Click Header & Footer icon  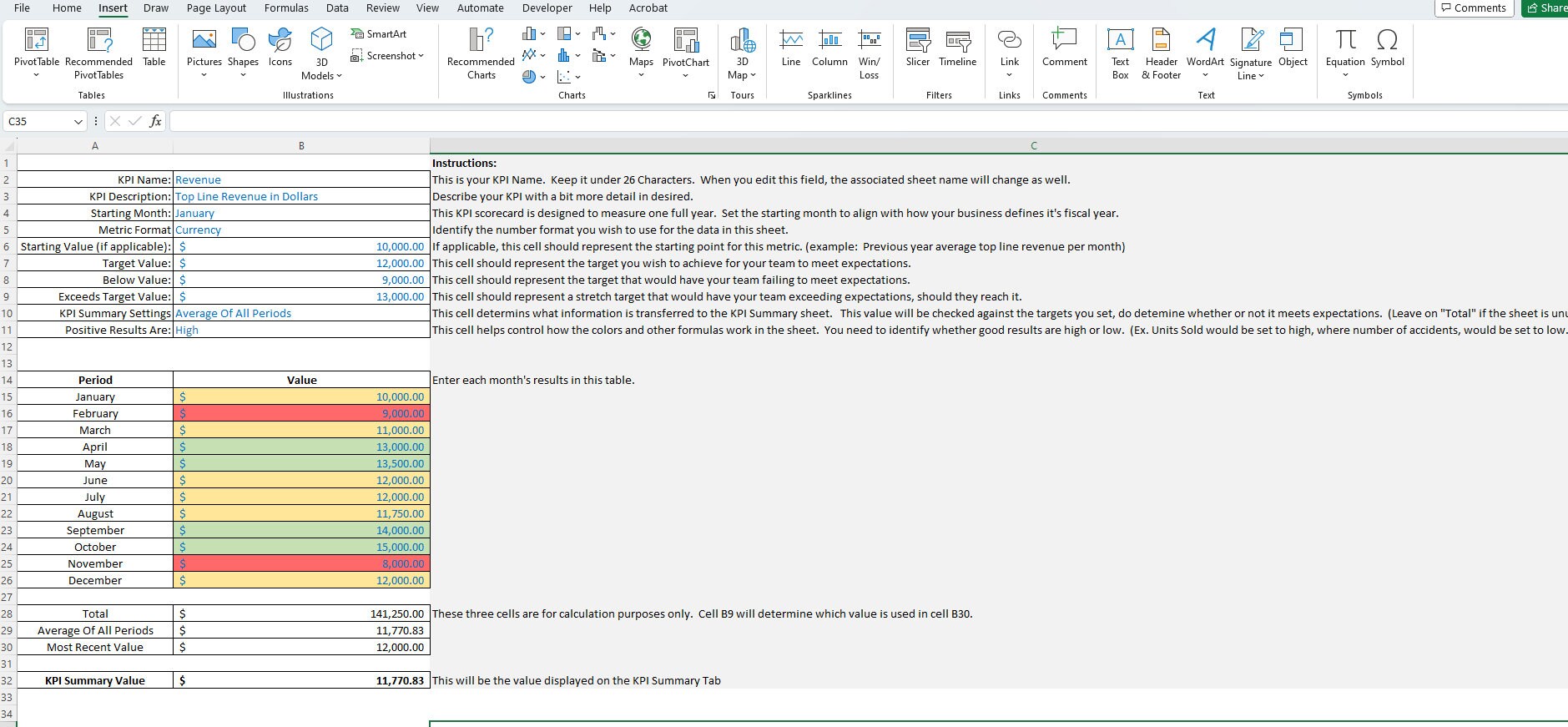coord(1161,39)
